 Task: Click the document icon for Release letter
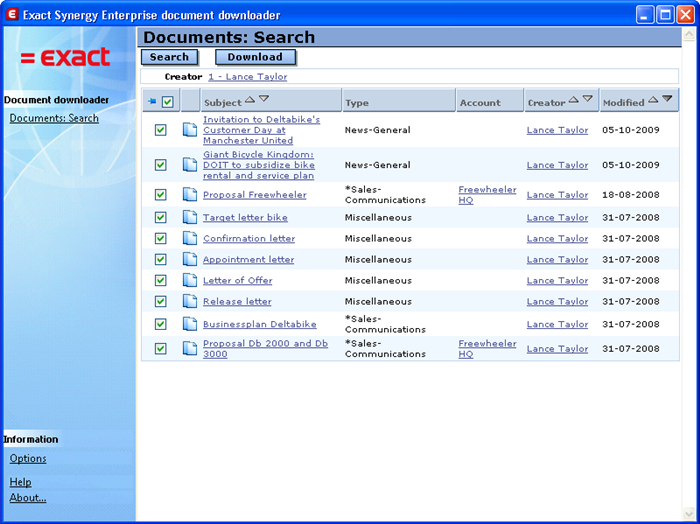[190, 301]
